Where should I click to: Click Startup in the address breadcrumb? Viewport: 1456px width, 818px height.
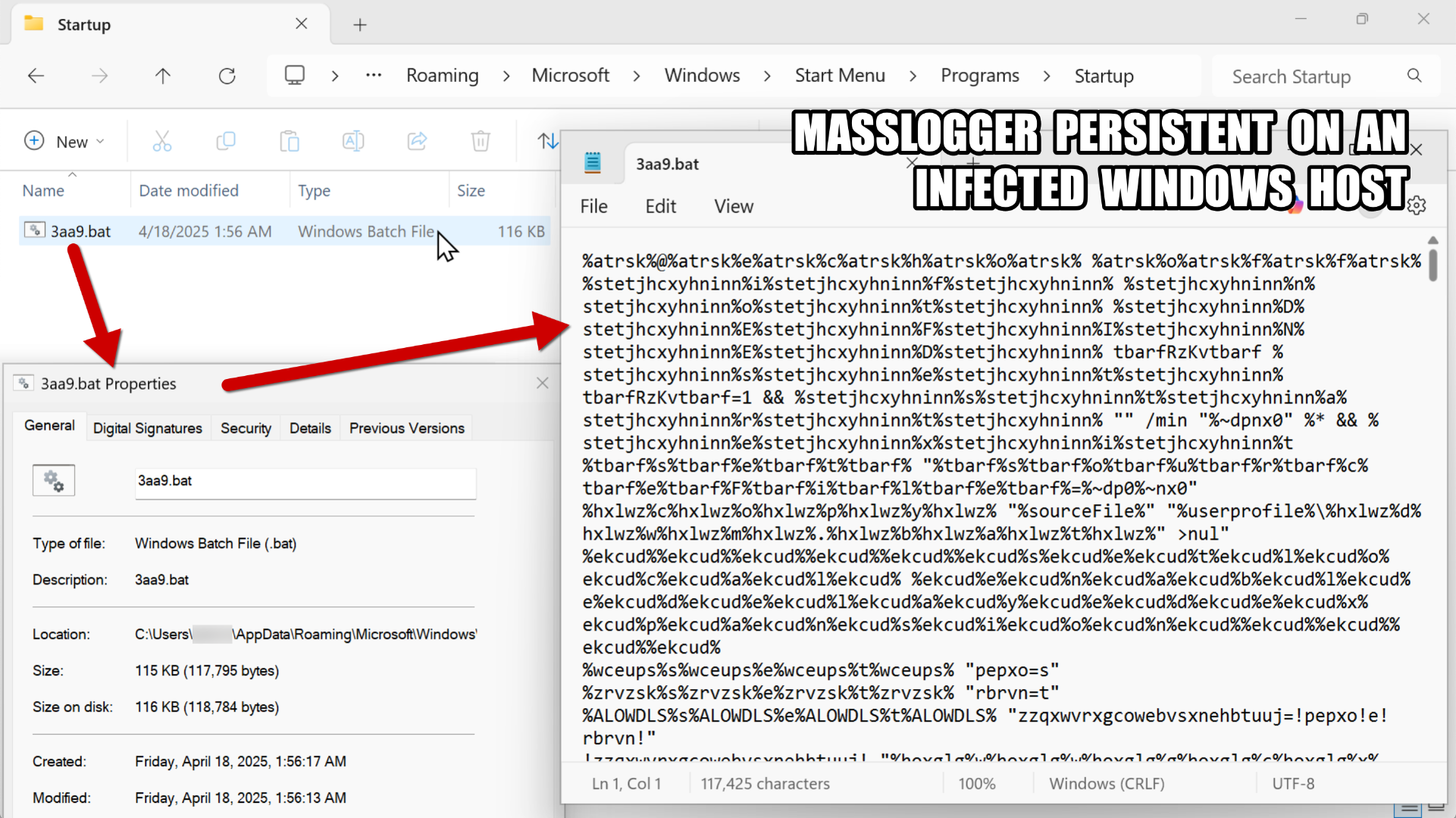pos(1104,76)
